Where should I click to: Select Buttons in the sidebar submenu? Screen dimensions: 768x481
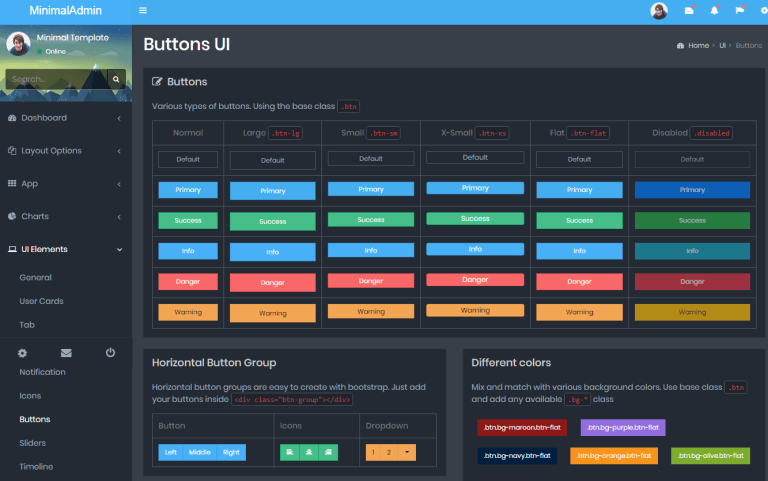point(35,419)
